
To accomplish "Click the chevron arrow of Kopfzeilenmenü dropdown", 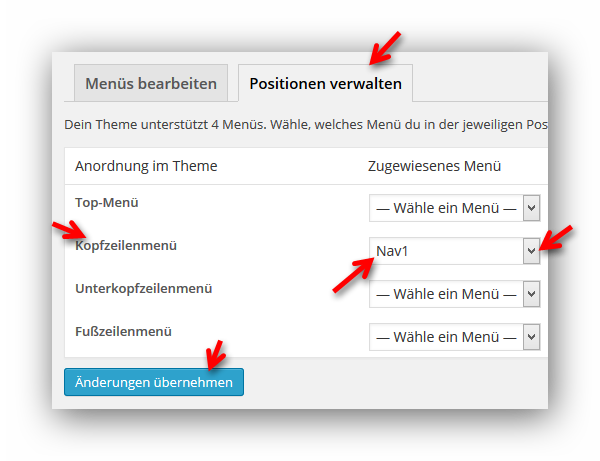I will [531, 251].
